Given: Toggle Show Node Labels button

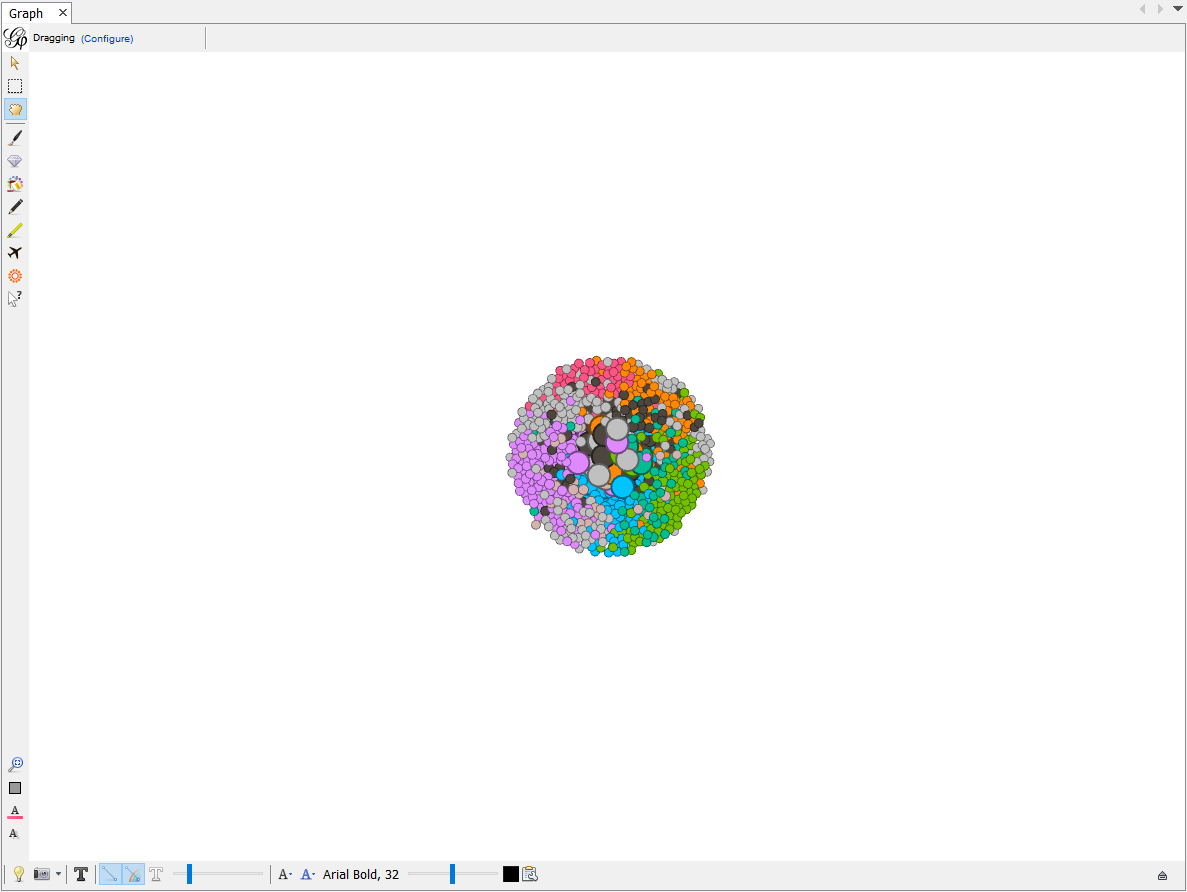Looking at the screenshot, I should (x=81, y=875).
